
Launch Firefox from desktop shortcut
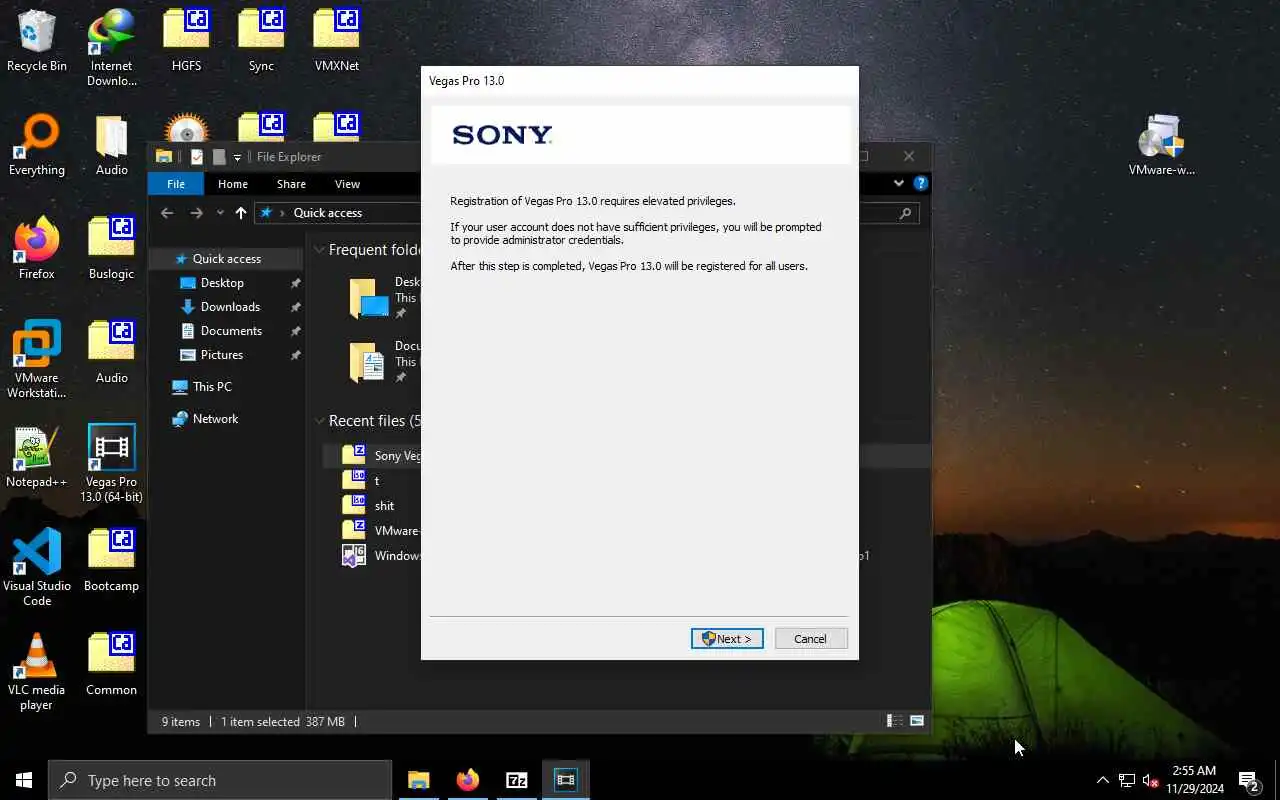[37, 249]
